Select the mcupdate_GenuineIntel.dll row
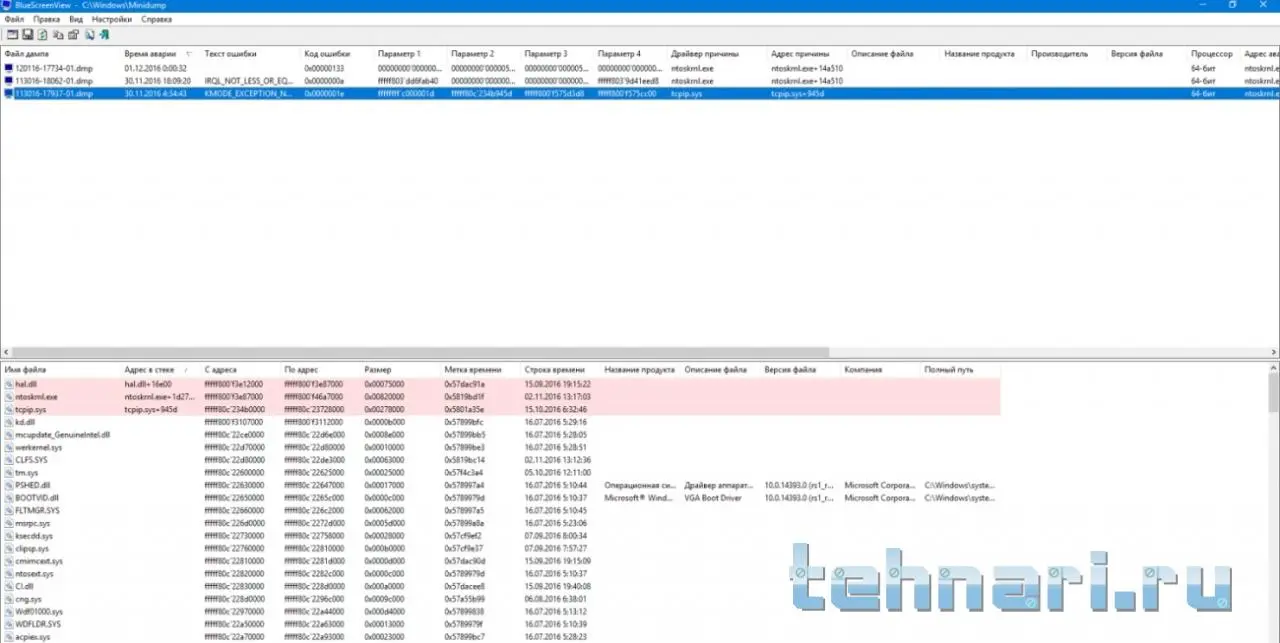Image resolution: width=1280 pixels, height=643 pixels. pyautogui.click(x=500, y=435)
